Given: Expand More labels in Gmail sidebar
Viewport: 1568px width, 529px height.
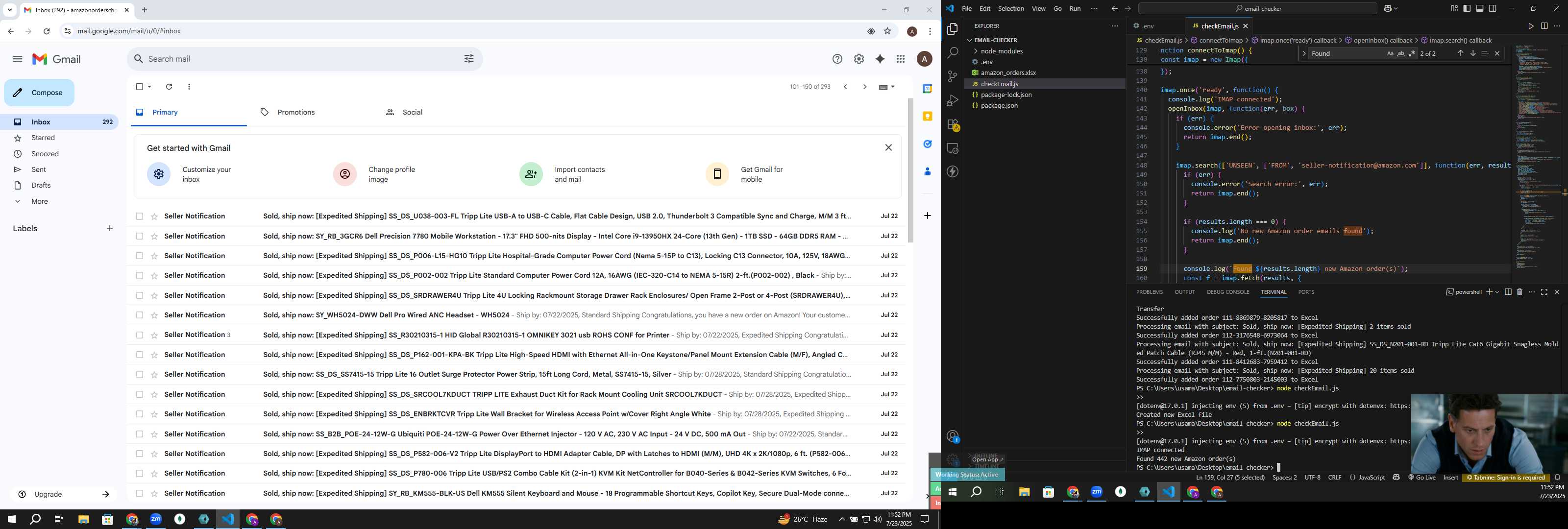Looking at the screenshot, I should point(40,201).
